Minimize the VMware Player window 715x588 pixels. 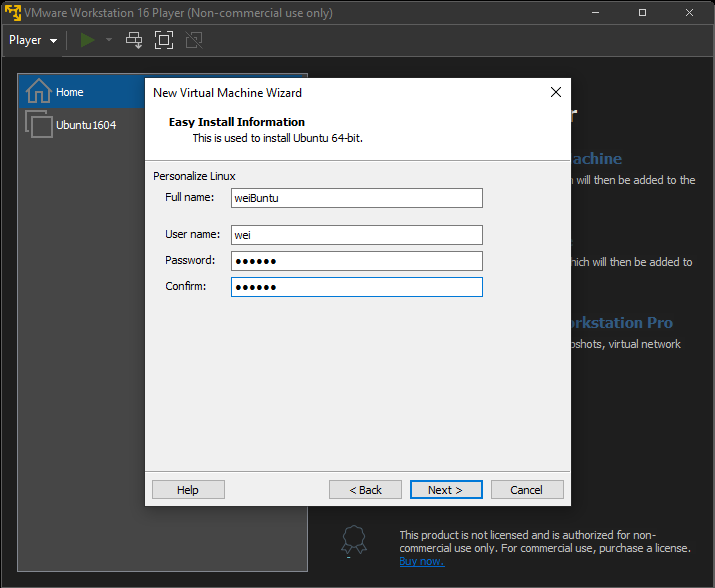click(x=595, y=12)
